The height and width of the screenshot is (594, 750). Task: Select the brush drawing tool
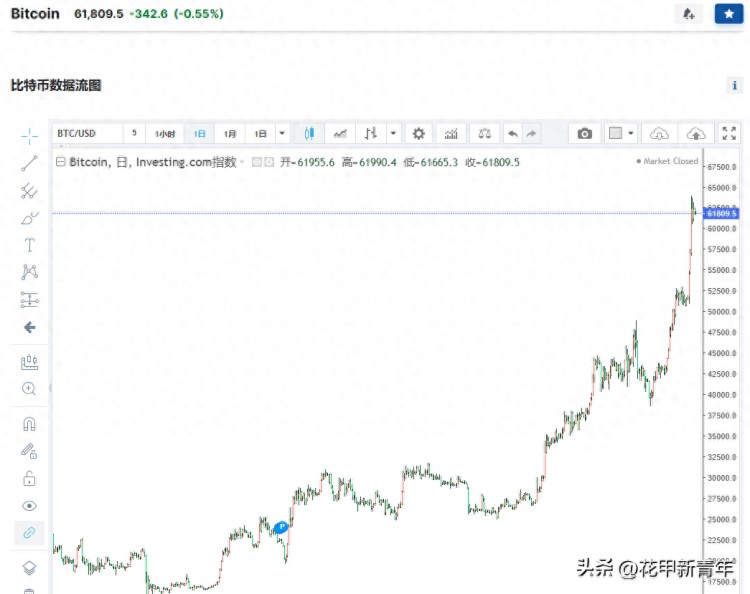click(x=29, y=218)
